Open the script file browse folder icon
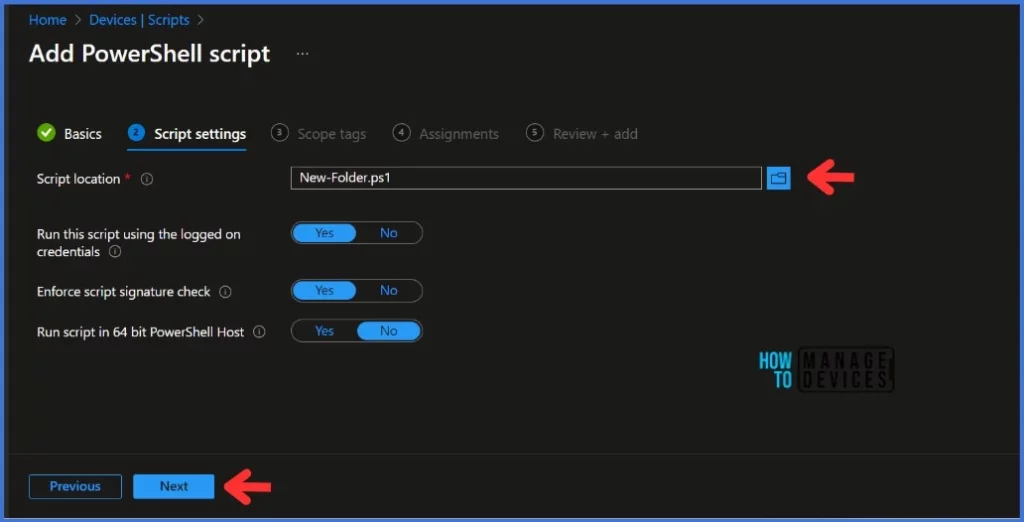Viewport: 1024px width, 522px height. click(x=778, y=178)
